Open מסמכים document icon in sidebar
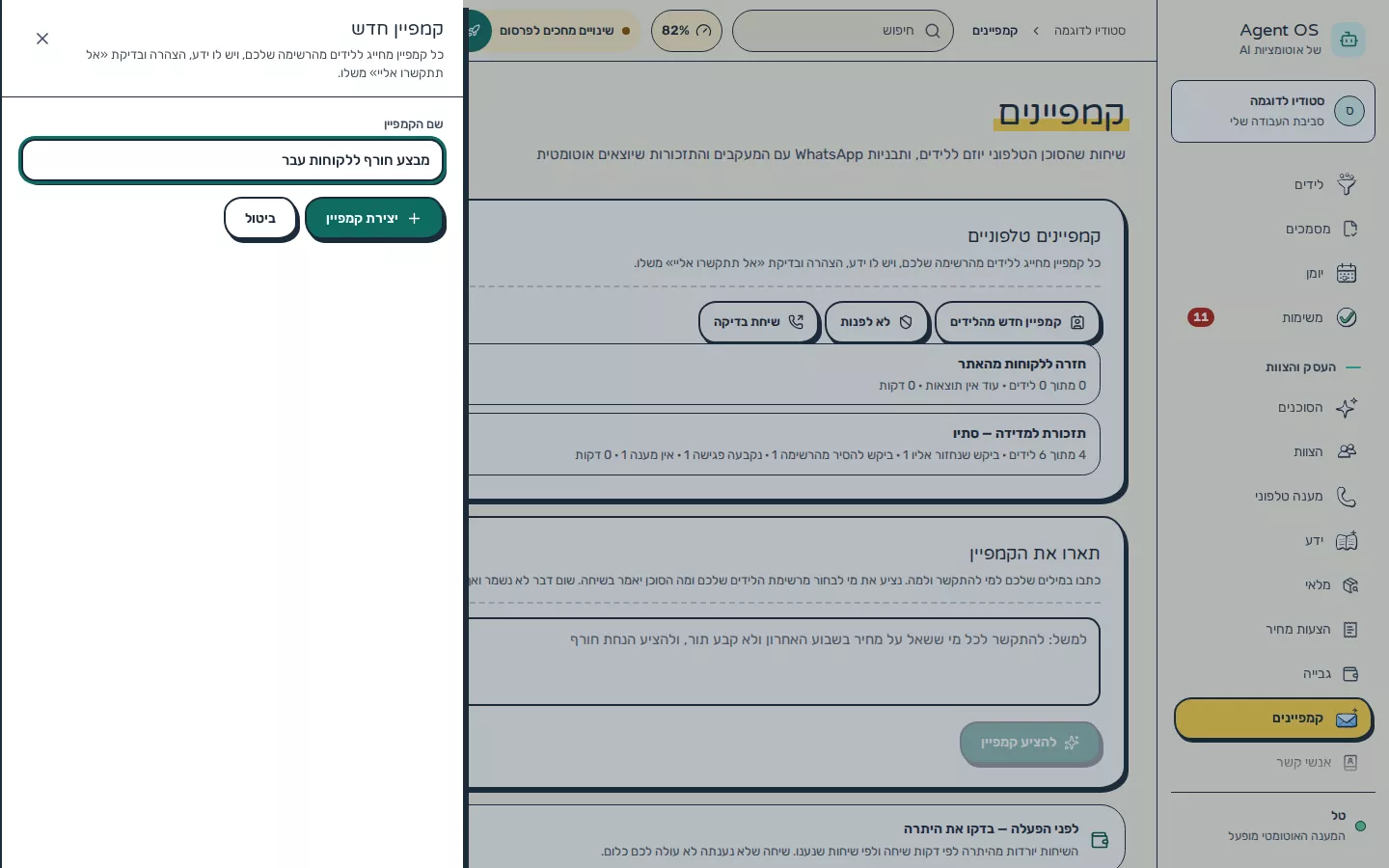The height and width of the screenshot is (868, 1389). tap(1349, 229)
